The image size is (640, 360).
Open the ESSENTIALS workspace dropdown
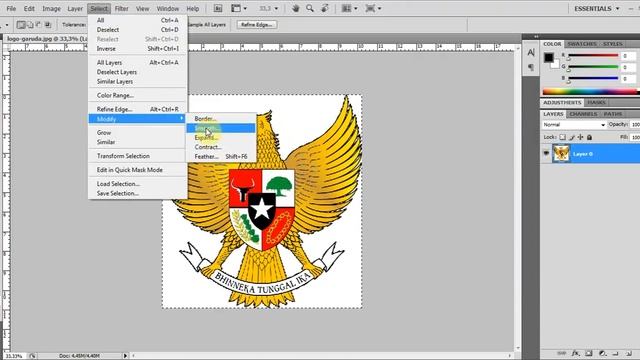[597, 8]
